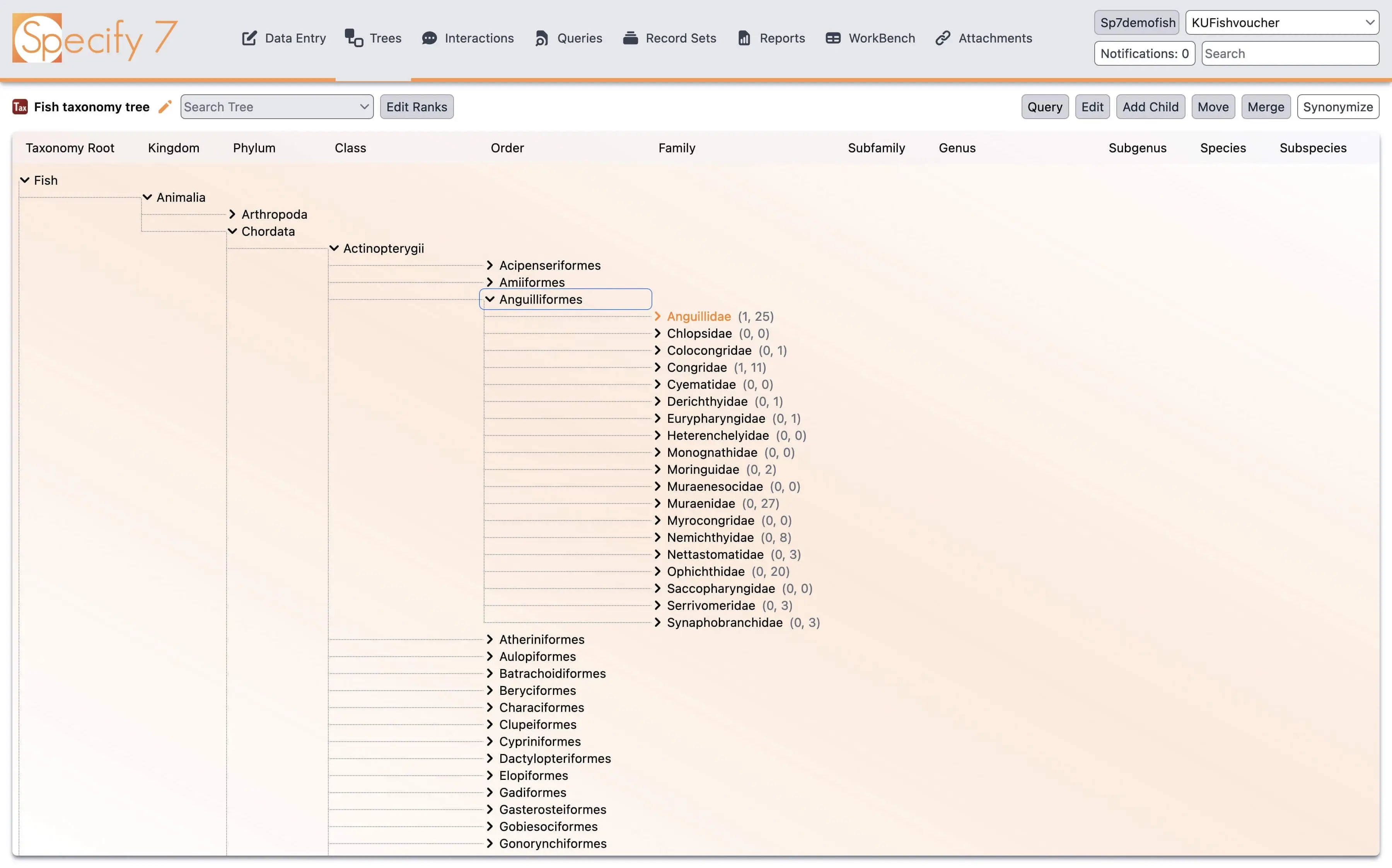The height and width of the screenshot is (868, 1392).
Task: Click the Specify 7 logo
Action: click(95, 38)
